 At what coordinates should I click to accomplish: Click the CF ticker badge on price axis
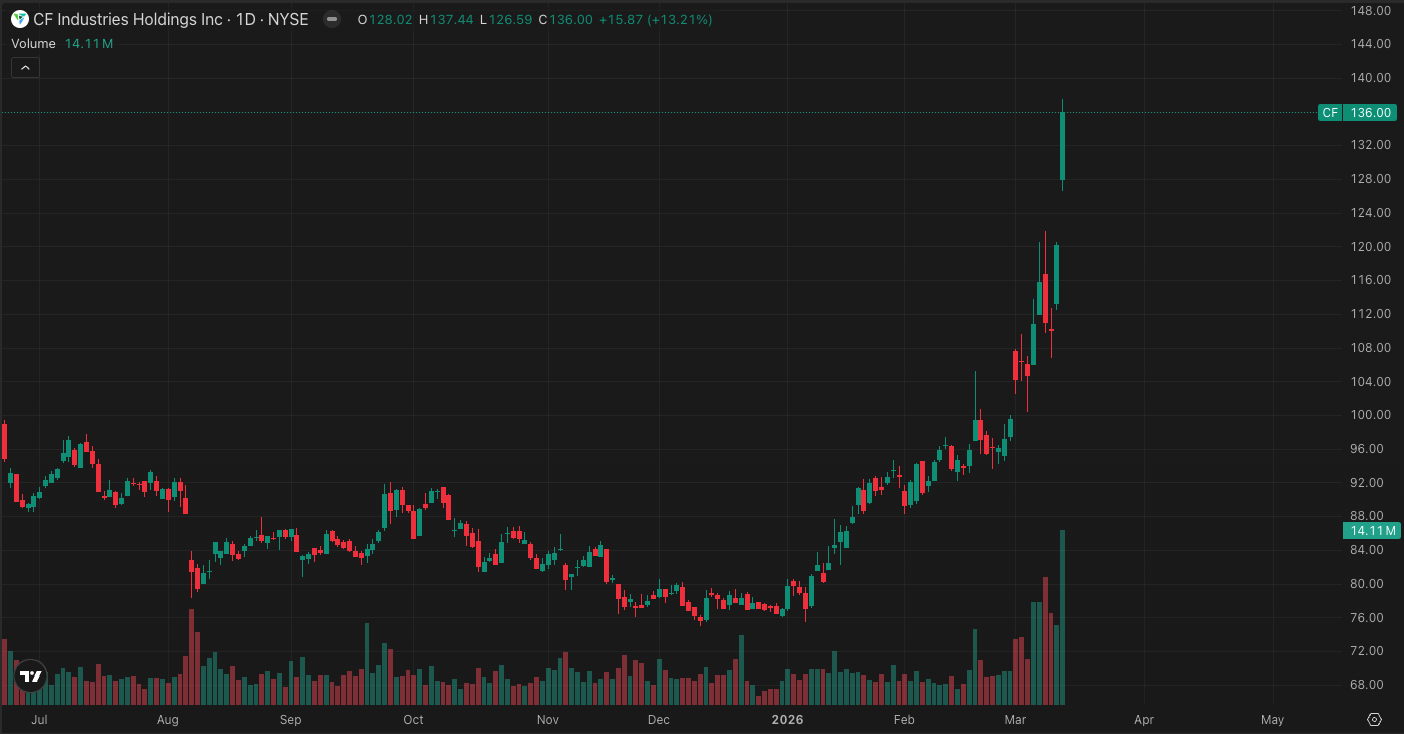[x=1329, y=113]
